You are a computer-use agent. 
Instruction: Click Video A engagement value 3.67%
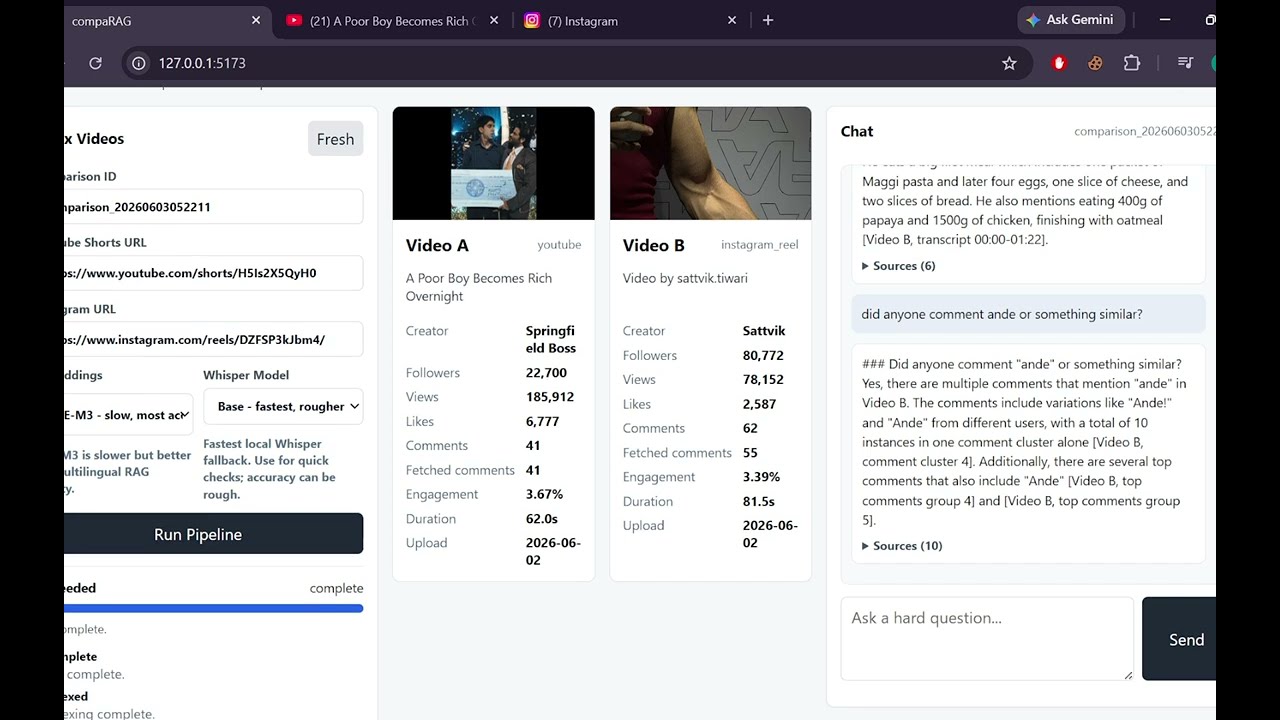[x=544, y=495]
